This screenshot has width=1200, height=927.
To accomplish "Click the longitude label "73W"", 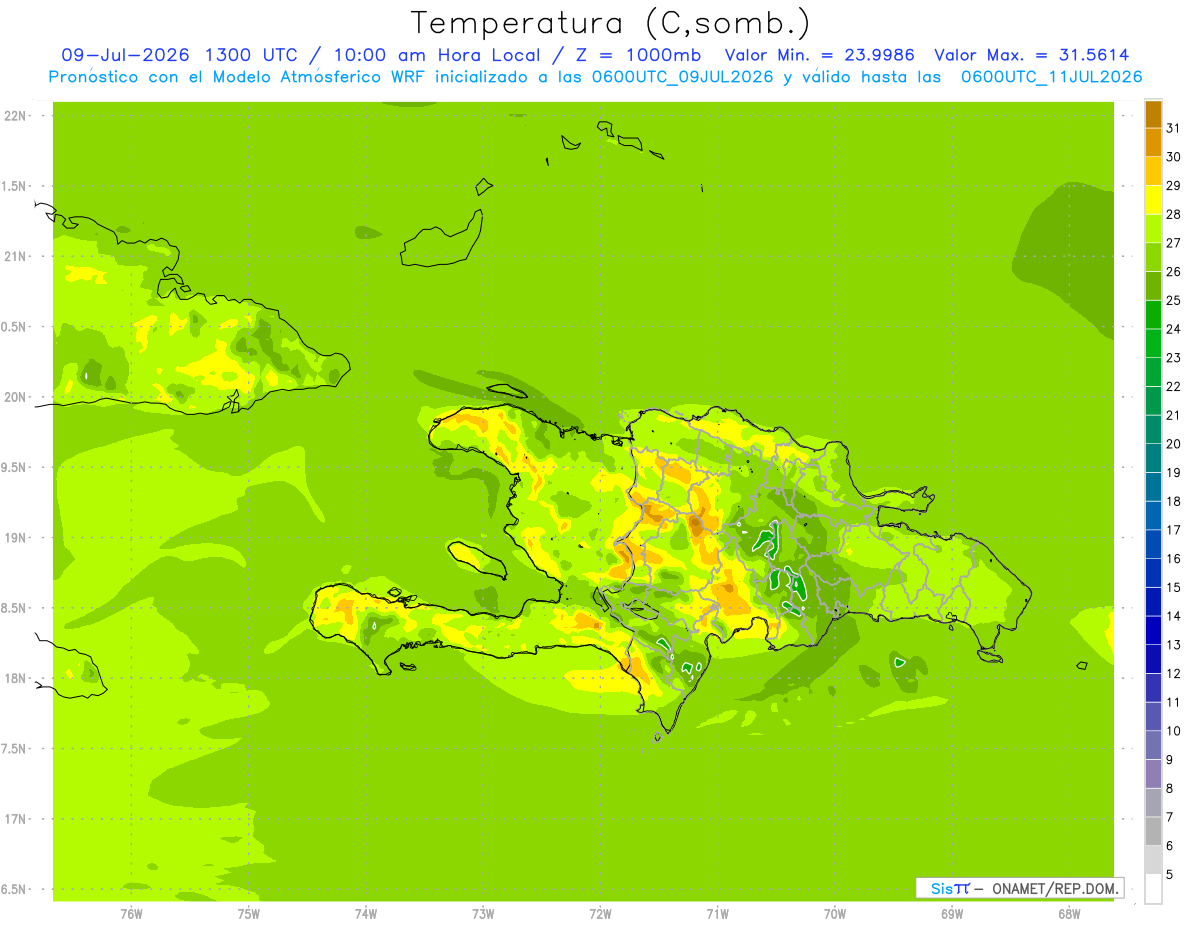I will click(x=483, y=914).
